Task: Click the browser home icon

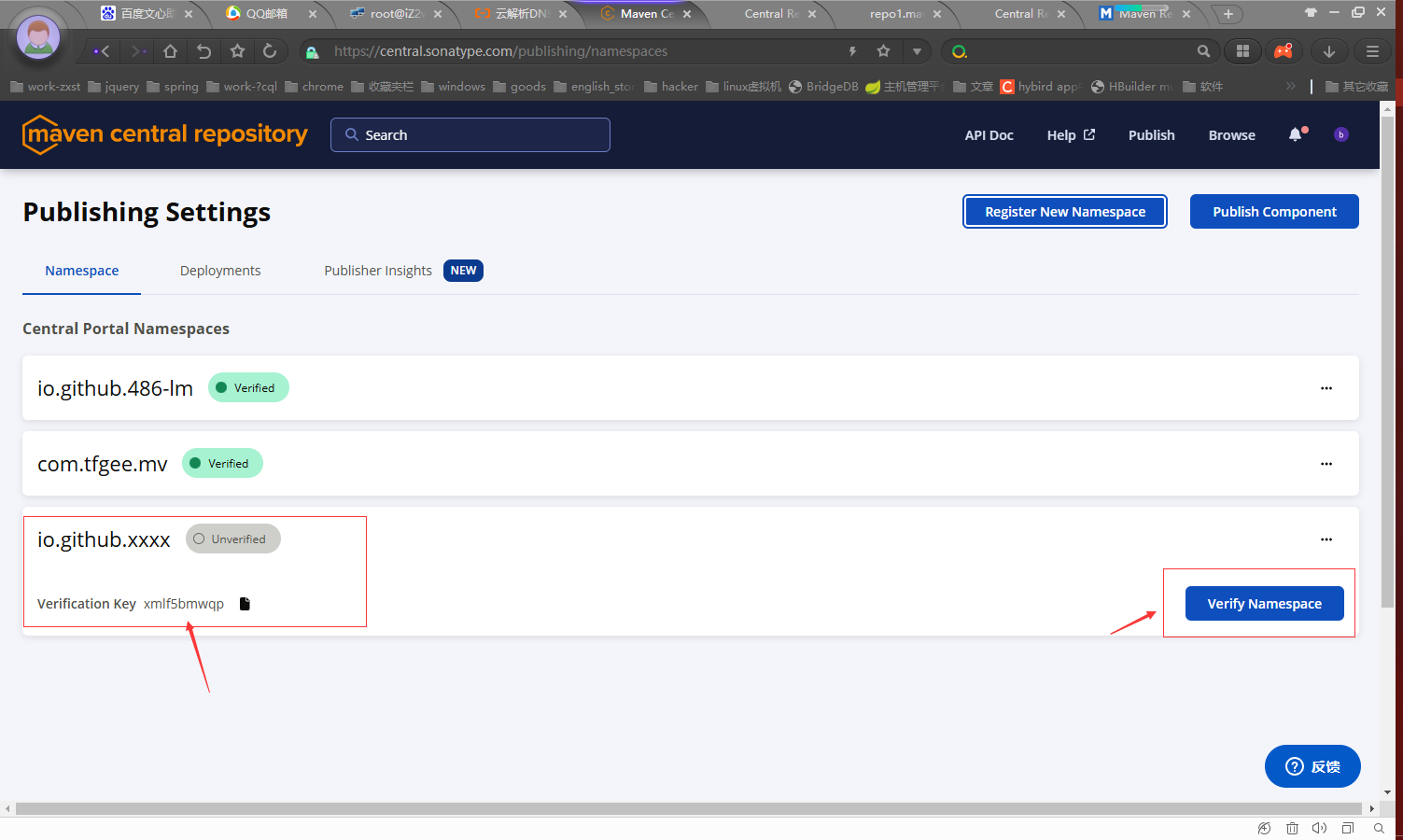Action: (x=170, y=51)
